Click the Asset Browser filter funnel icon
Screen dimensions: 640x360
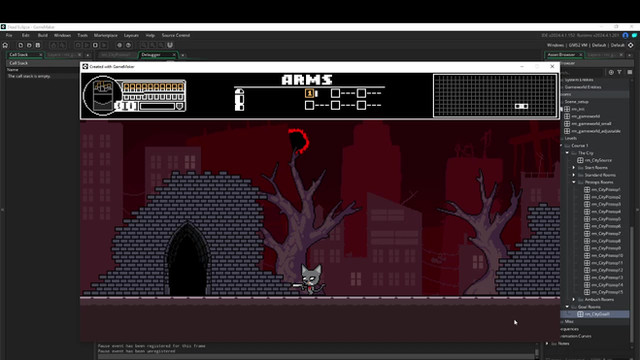pos(620,72)
